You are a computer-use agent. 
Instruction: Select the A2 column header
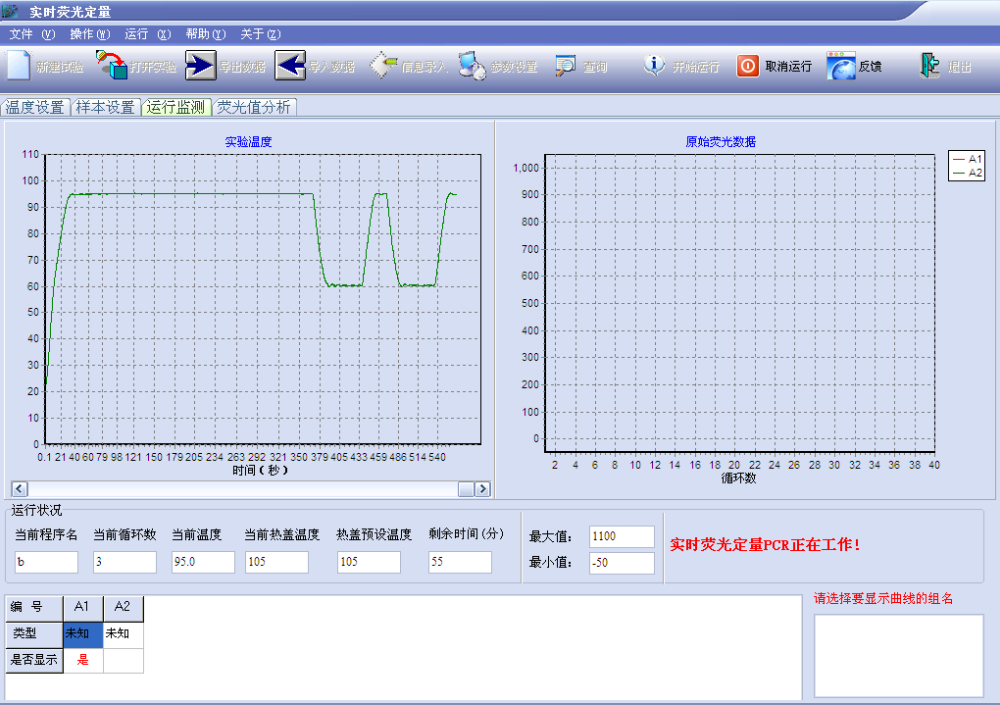pyautogui.click(x=123, y=608)
